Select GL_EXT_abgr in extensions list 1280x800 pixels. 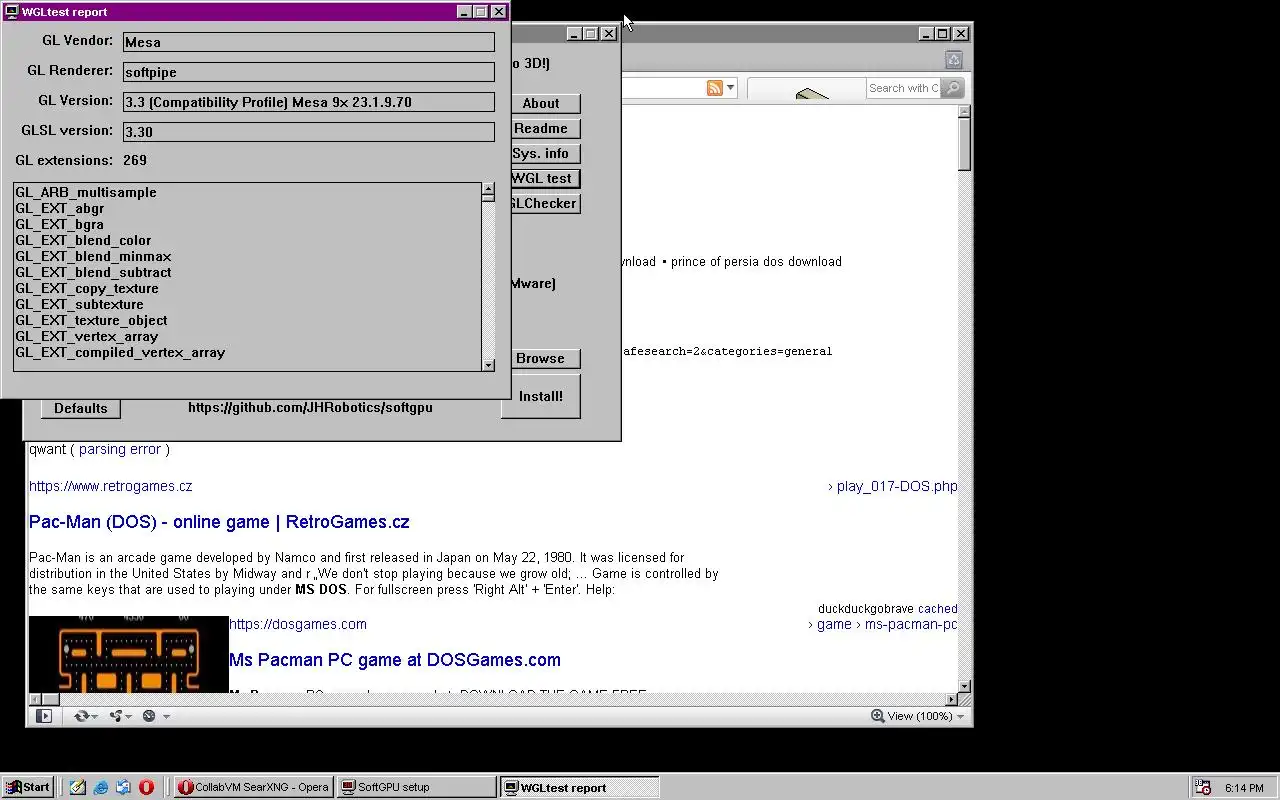point(248,208)
